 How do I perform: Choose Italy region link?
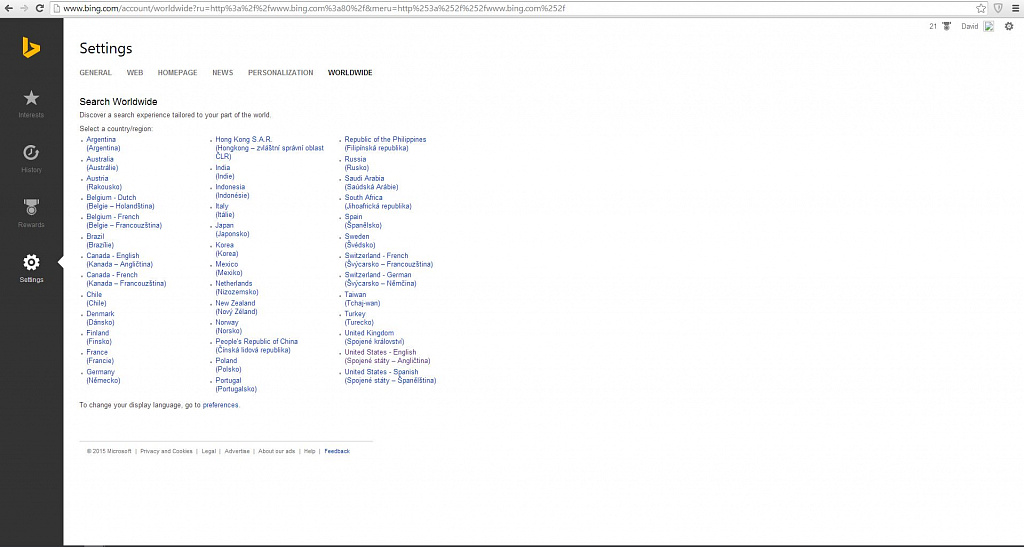[x=225, y=210]
